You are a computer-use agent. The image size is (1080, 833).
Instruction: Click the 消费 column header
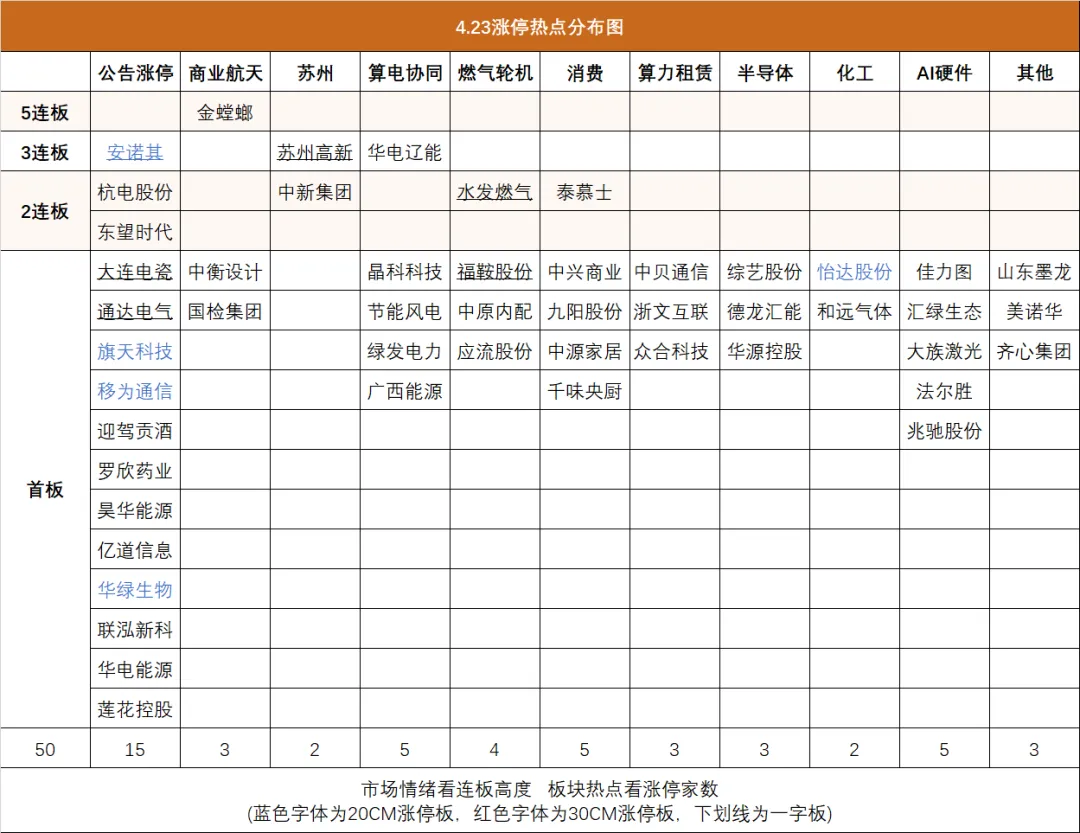585,72
